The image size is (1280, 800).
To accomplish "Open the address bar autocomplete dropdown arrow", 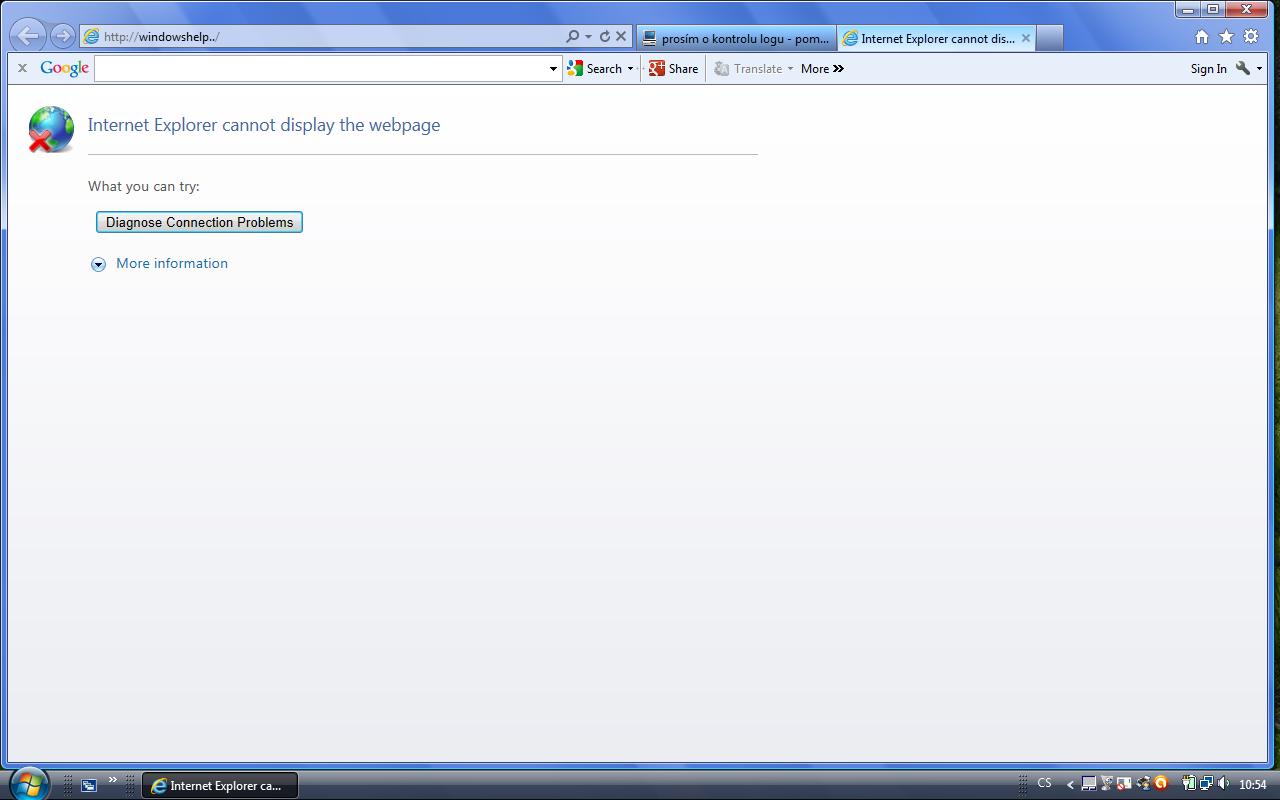I will coord(589,36).
